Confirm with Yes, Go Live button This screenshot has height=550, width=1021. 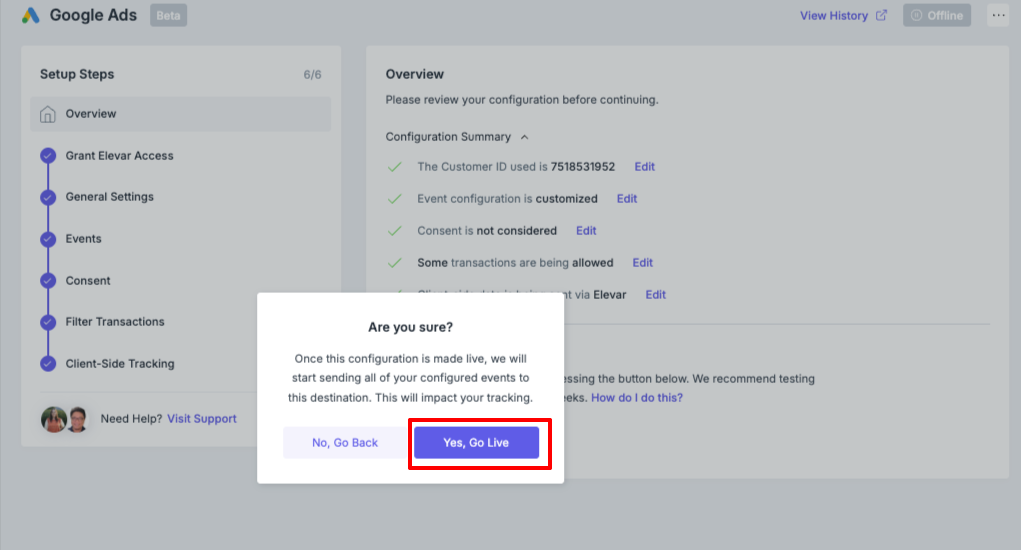pos(477,443)
